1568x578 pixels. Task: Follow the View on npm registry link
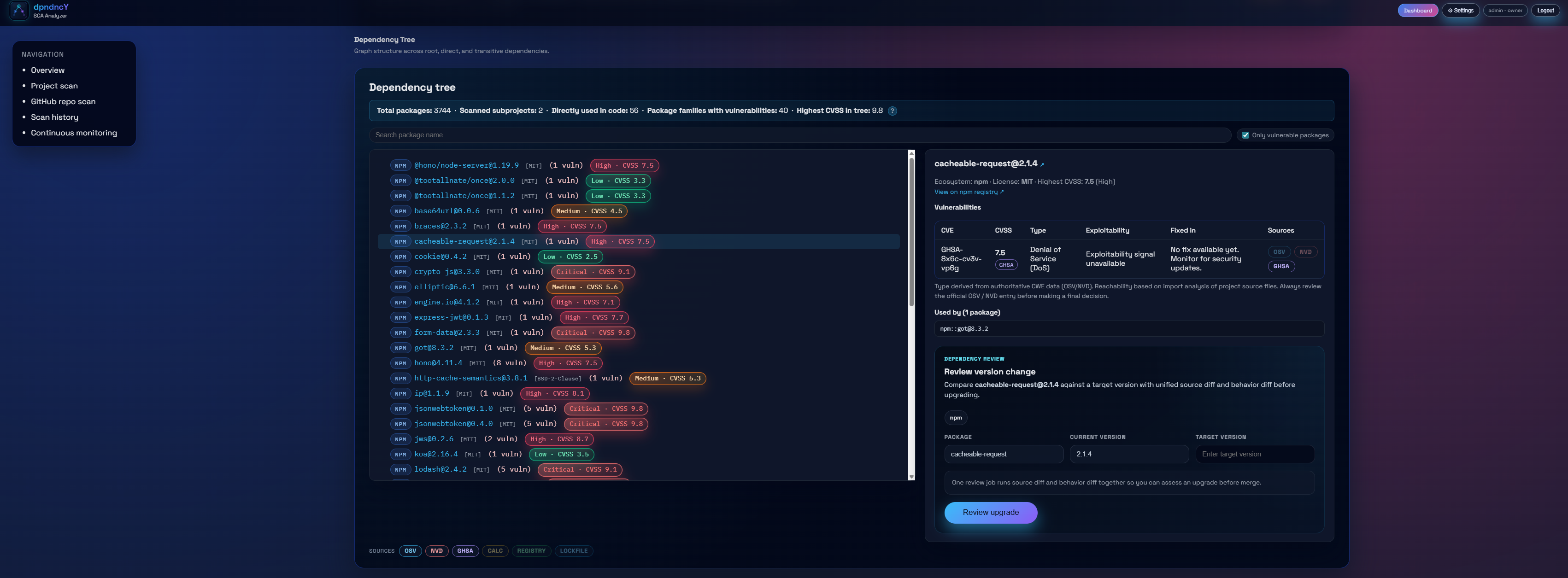(x=968, y=192)
